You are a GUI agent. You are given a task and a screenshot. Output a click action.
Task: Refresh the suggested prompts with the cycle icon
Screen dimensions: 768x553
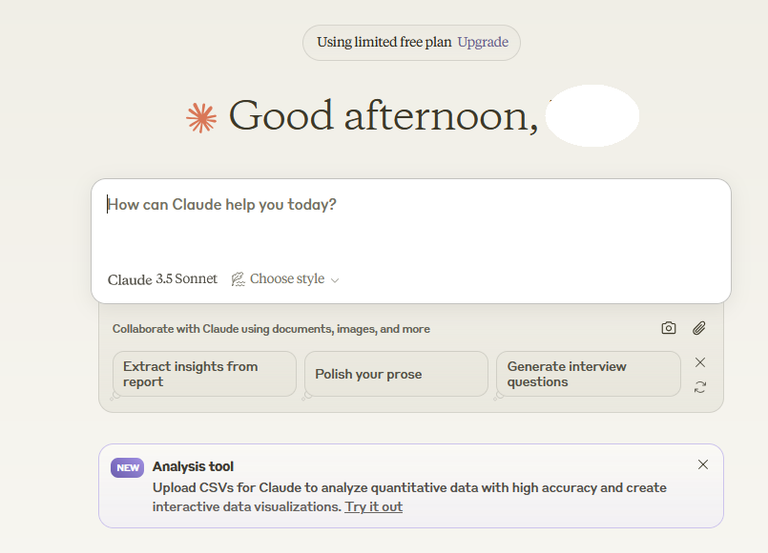(x=700, y=387)
